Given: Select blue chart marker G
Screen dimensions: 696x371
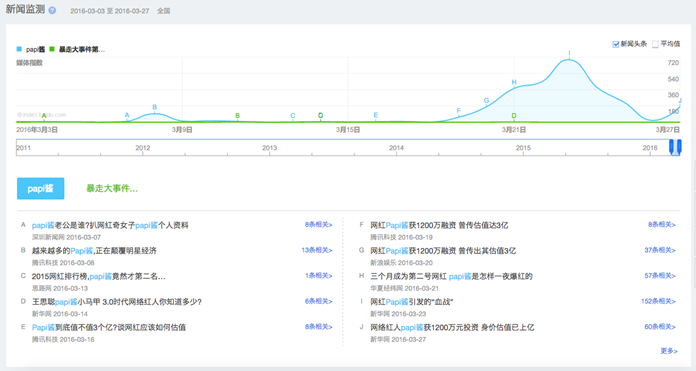Looking at the screenshot, I should click(x=486, y=100).
